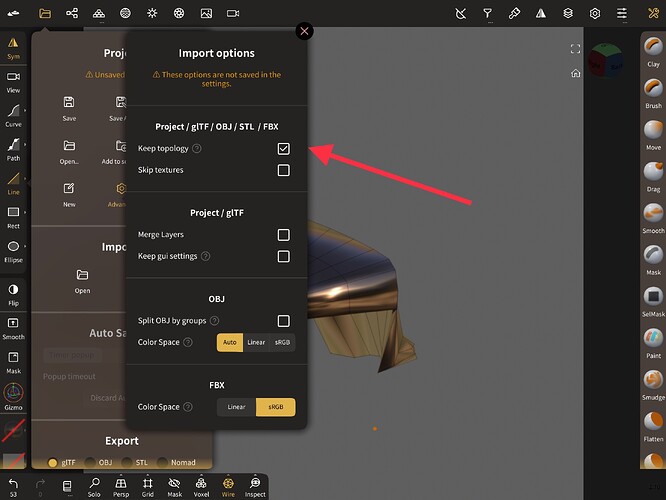Screen dimensions: 666x500
Task: Select the Smudge tool
Action: [x=653, y=385]
